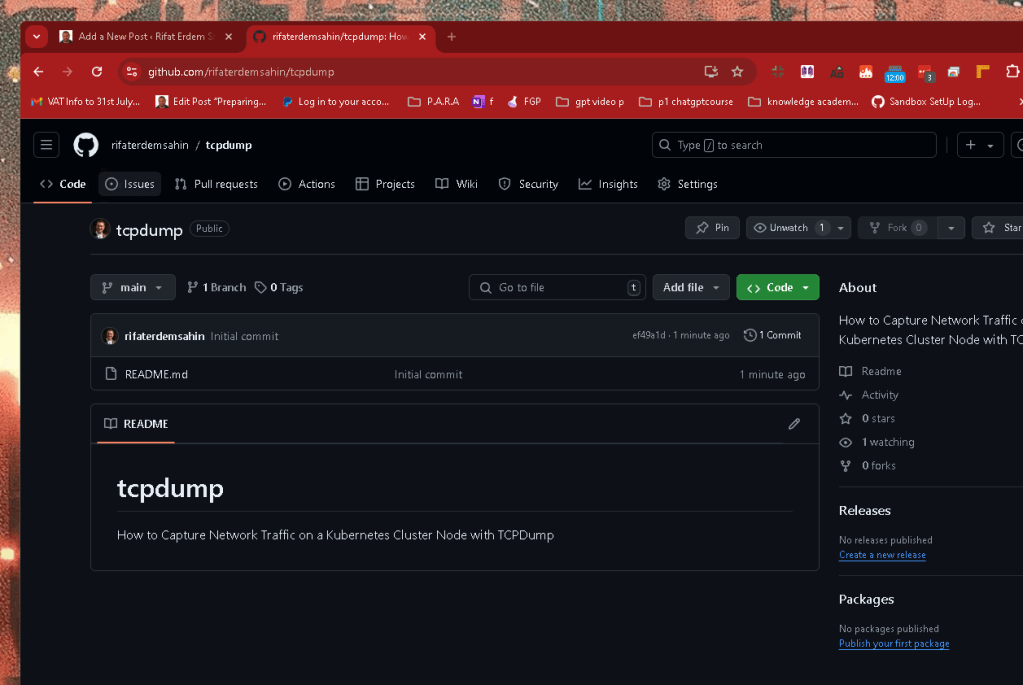Reload the page with the refresh icon
Viewport: 1023px width, 685px height.
[x=97, y=72]
